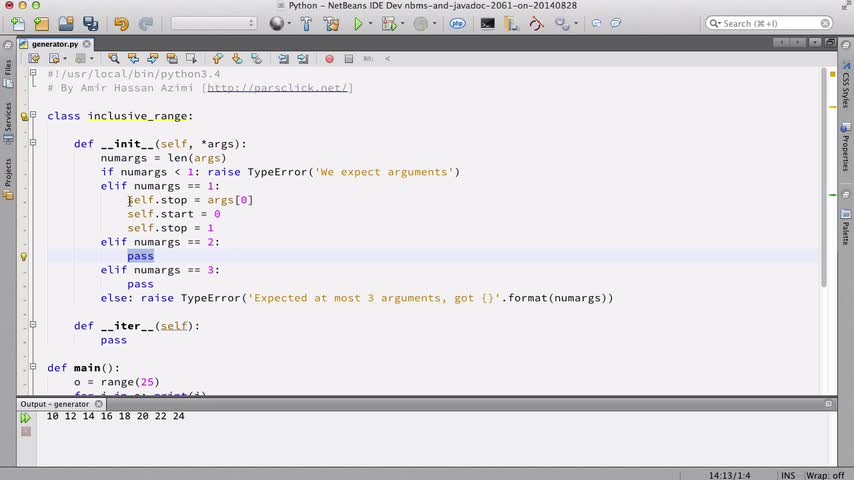854x480 pixels.
Task: Open the Run Project dropdown arrow
Action: point(370,23)
